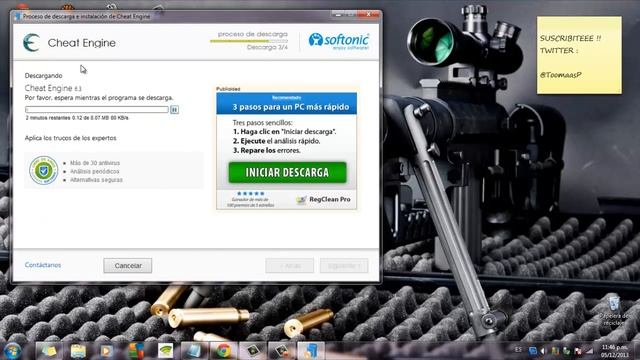640x360 pixels.
Task: Click the 'proceso de descarga' progress bar in the header
Action: coord(249,41)
